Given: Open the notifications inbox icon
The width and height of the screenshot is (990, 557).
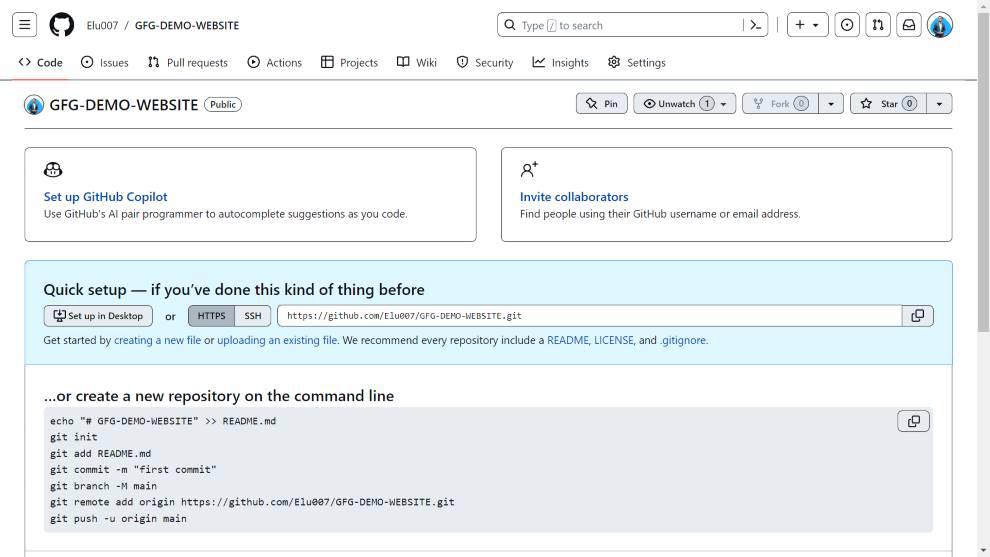Looking at the screenshot, I should [909, 25].
